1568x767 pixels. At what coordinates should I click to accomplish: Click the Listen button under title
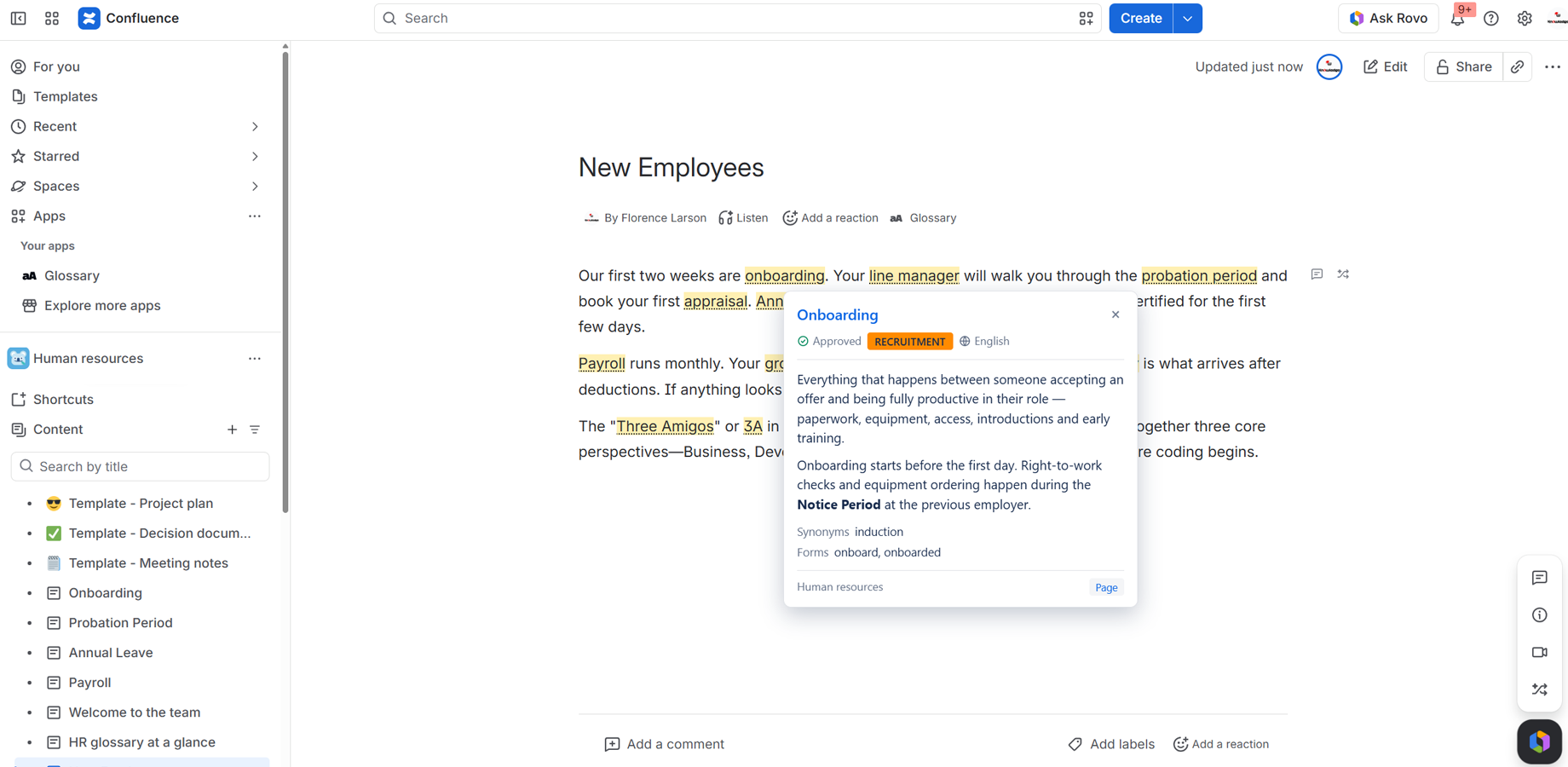pos(743,218)
